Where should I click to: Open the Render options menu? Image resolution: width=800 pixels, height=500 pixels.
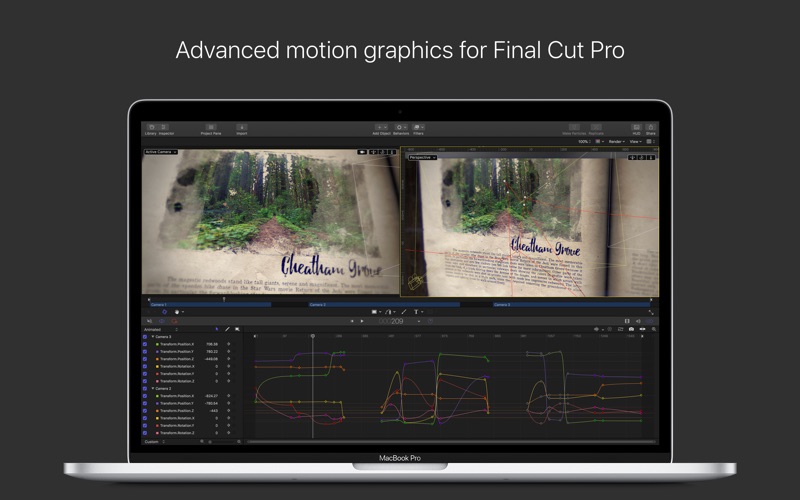(616, 141)
